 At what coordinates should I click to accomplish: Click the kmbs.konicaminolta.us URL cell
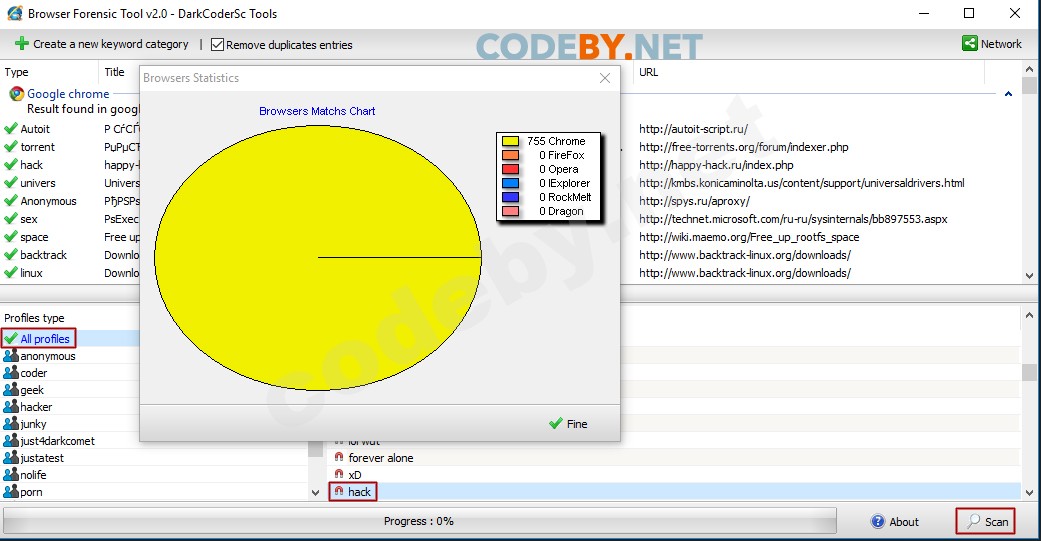[802, 183]
